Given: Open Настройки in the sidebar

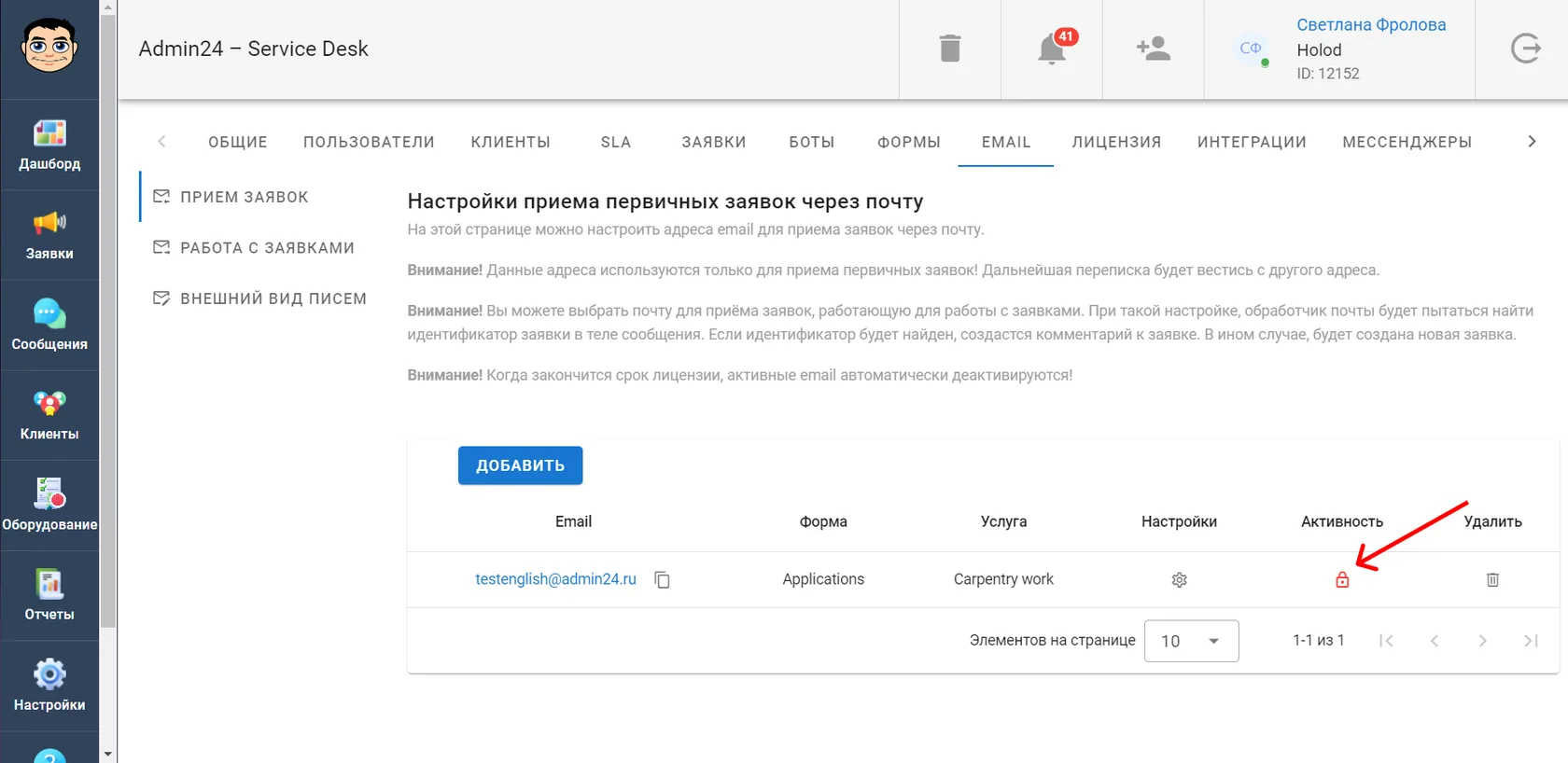Looking at the screenshot, I should 49,686.
